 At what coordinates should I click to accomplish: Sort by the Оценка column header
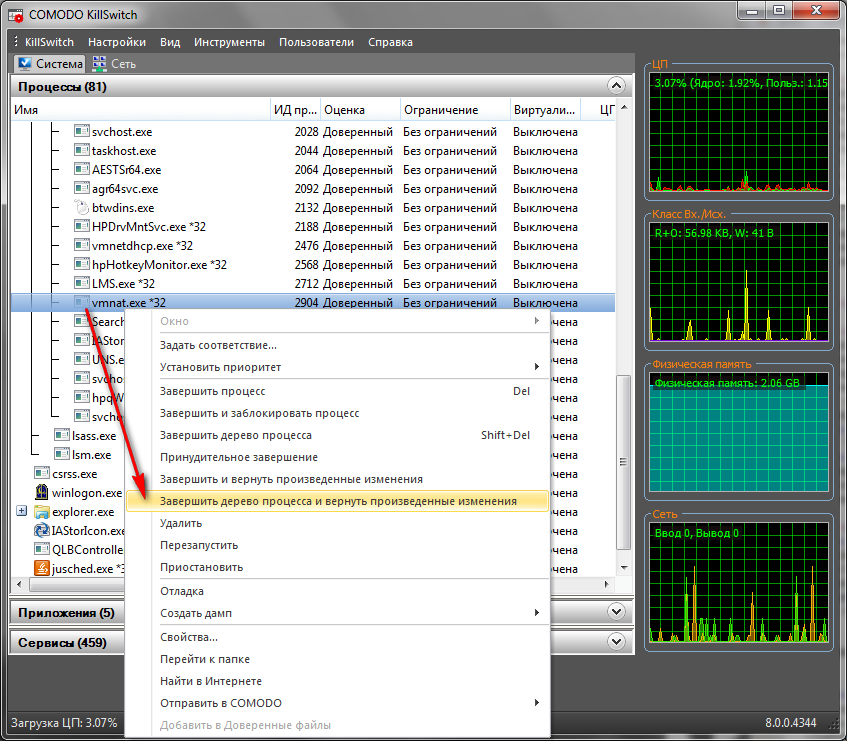click(360, 110)
